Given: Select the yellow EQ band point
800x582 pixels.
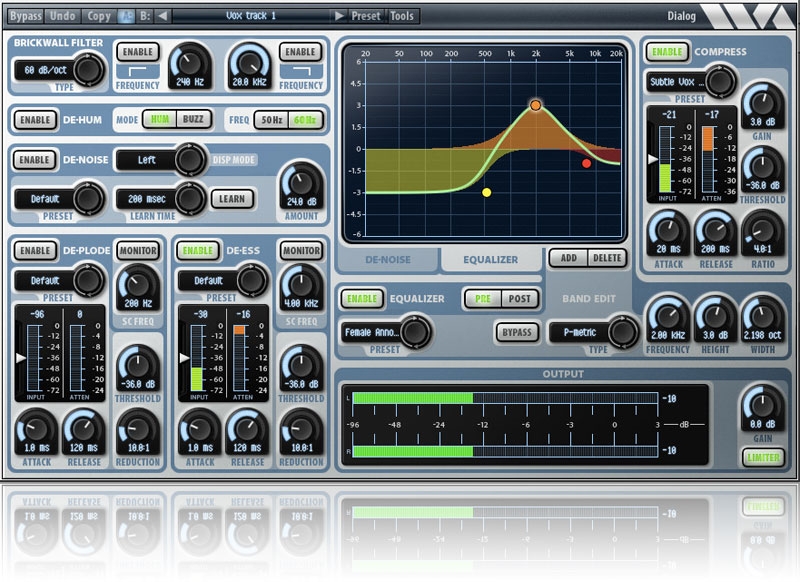Looking at the screenshot, I should coord(487,192).
